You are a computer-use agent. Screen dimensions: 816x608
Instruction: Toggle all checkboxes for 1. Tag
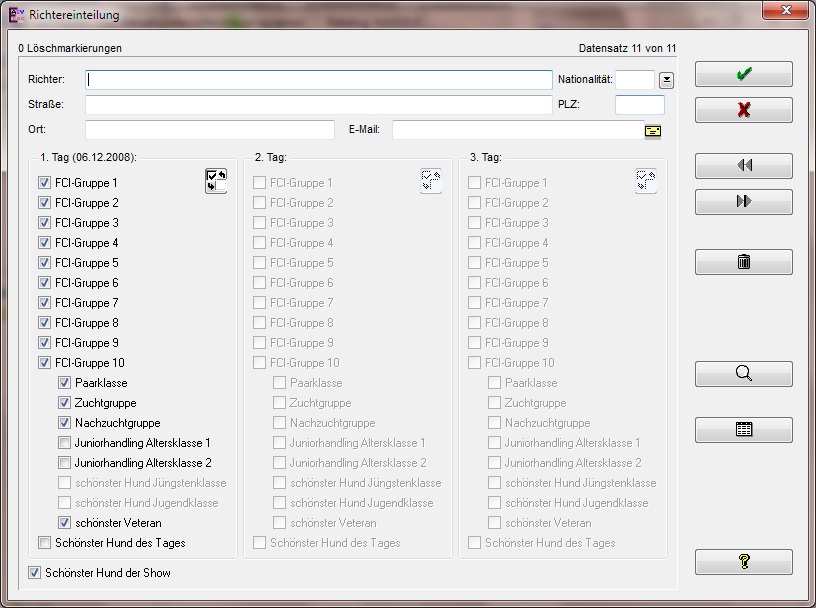pos(216,181)
